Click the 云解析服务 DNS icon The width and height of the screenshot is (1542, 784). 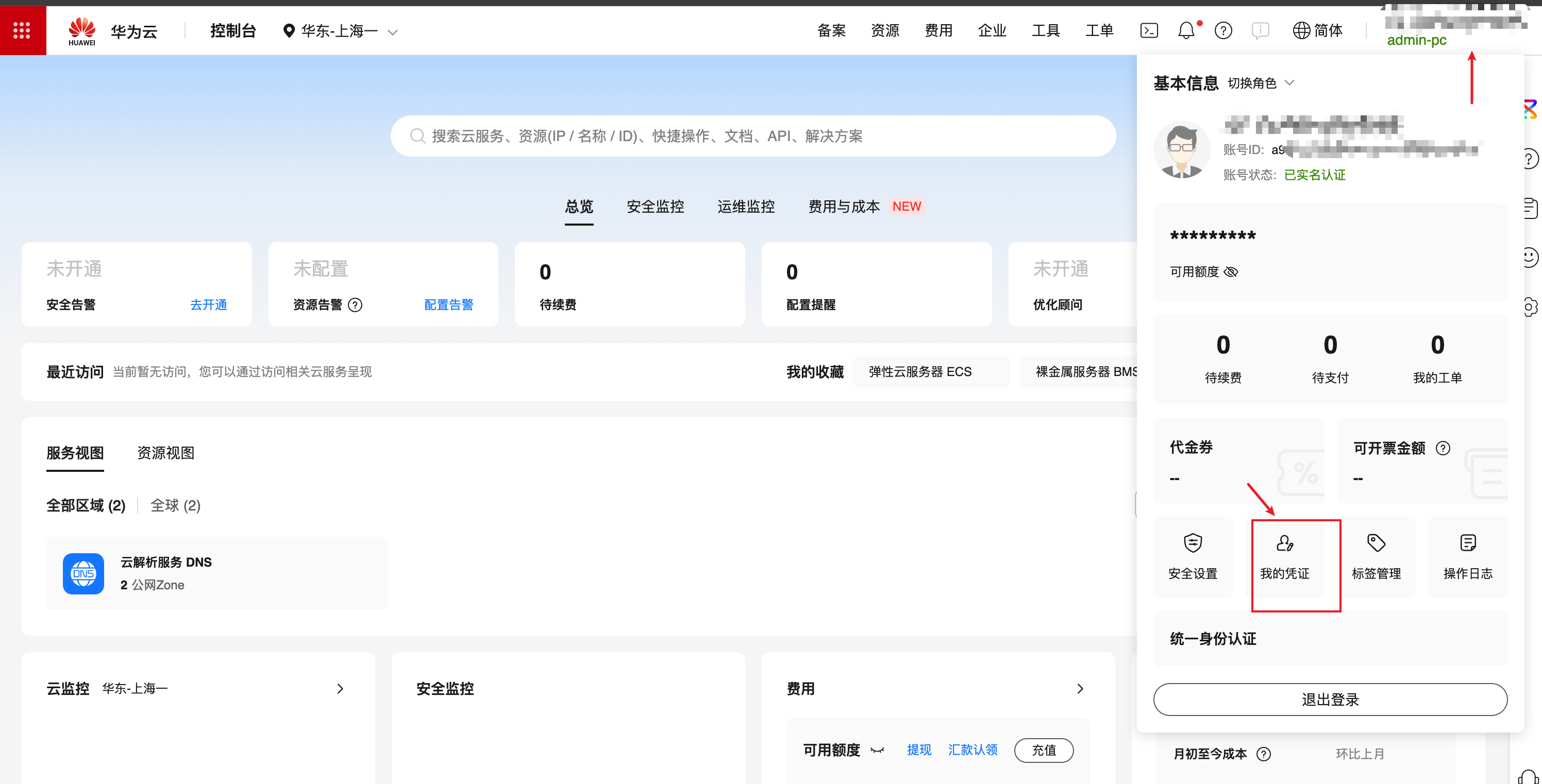83,573
